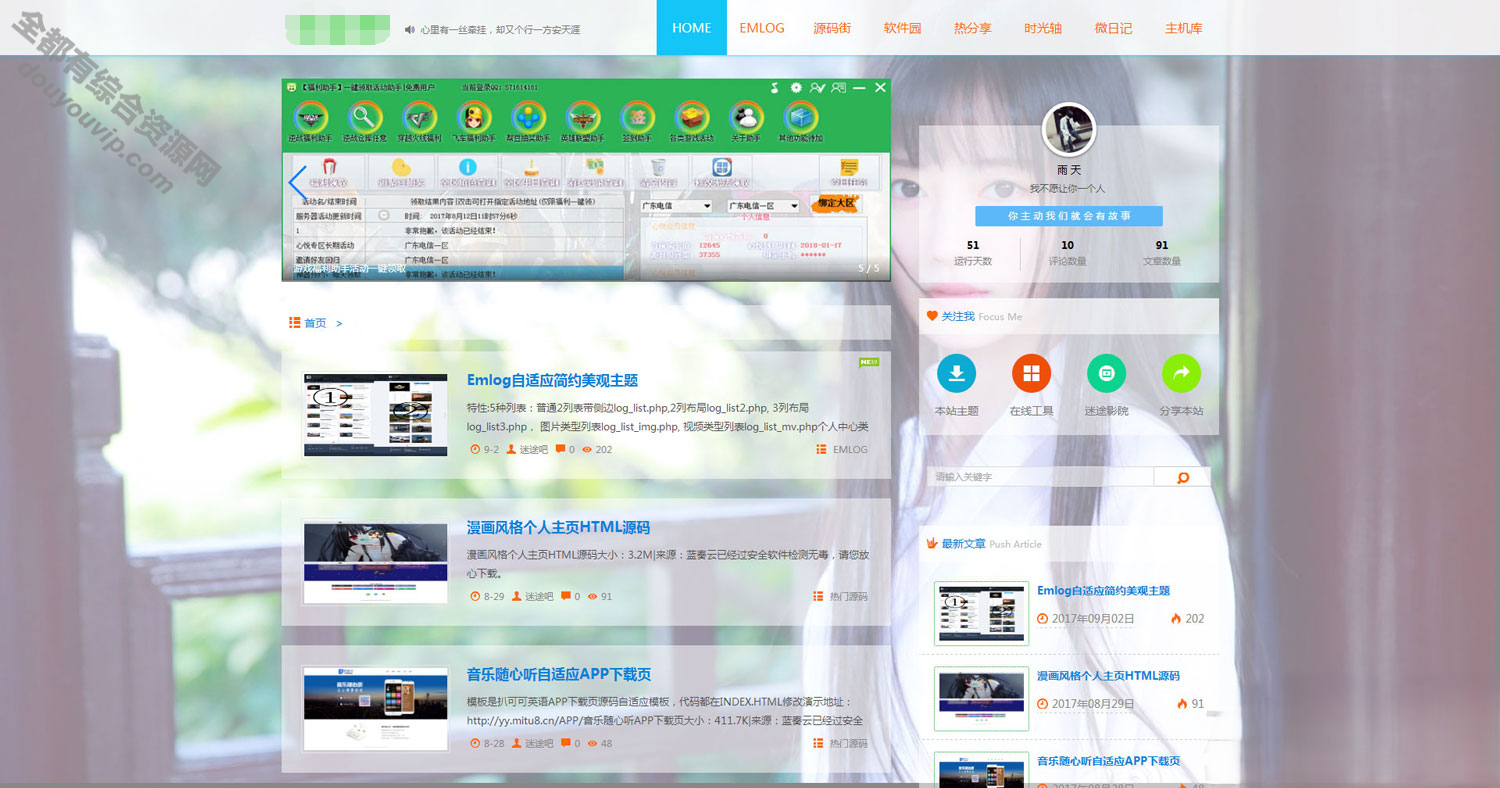The image size is (1500, 788).
Task: Click clock icon next to date 8-28
Action: [x=475, y=744]
